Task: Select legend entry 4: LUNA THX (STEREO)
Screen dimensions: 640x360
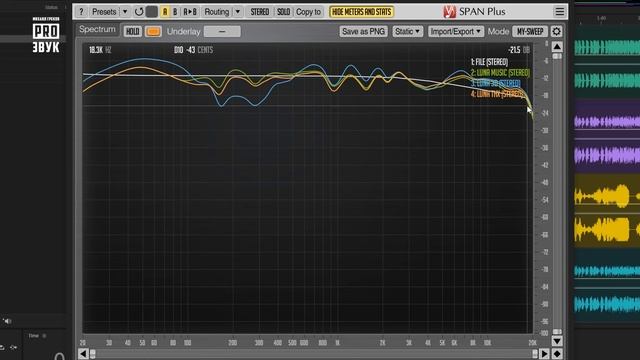Action: 498,94
